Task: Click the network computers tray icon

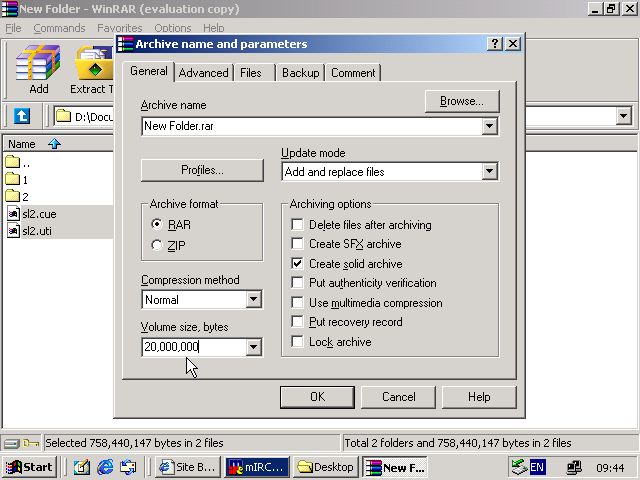Action: click(574, 467)
